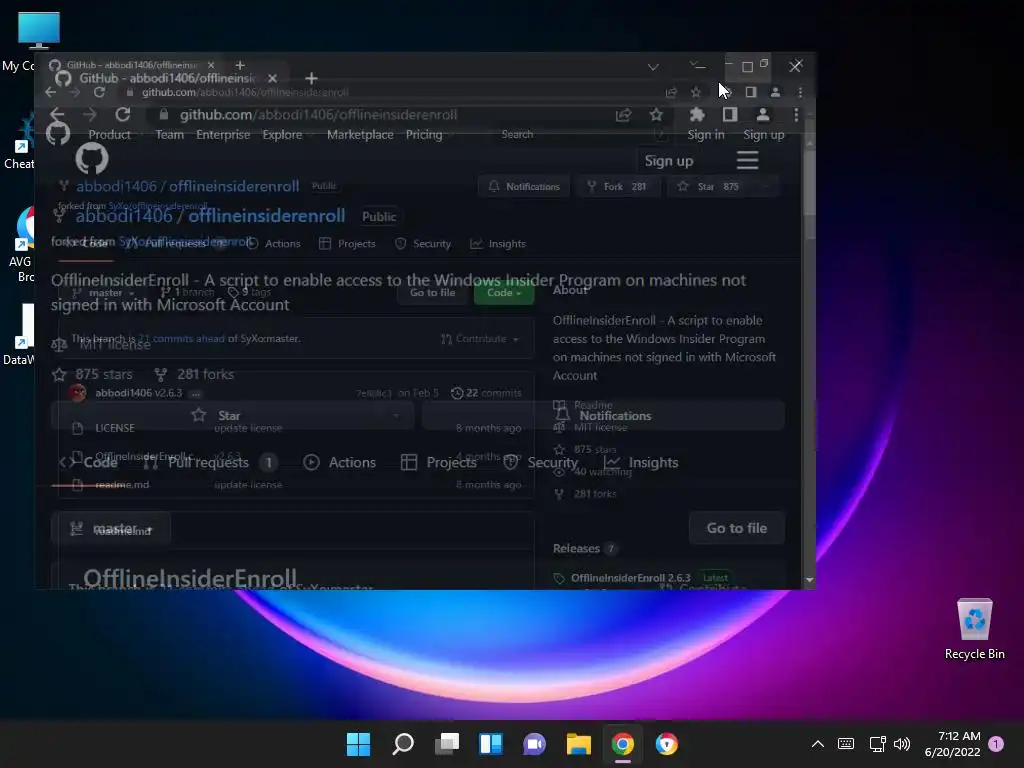Open File Explorer from the taskbar
This screenshot has height=768, width=1024.
click(x=579, y=744)
